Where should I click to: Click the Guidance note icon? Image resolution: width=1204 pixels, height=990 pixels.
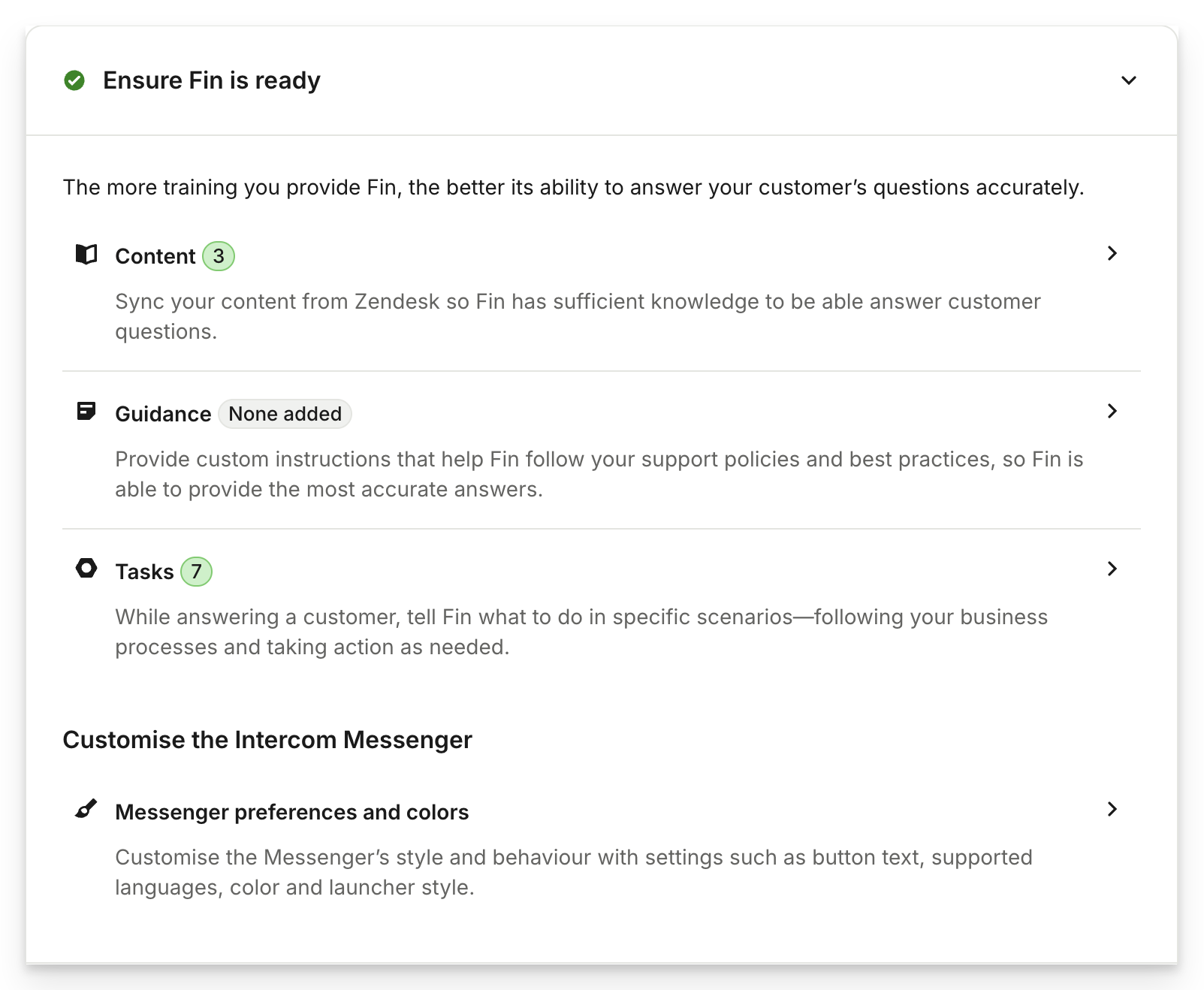pyautogui.click(x=86, y=412)
